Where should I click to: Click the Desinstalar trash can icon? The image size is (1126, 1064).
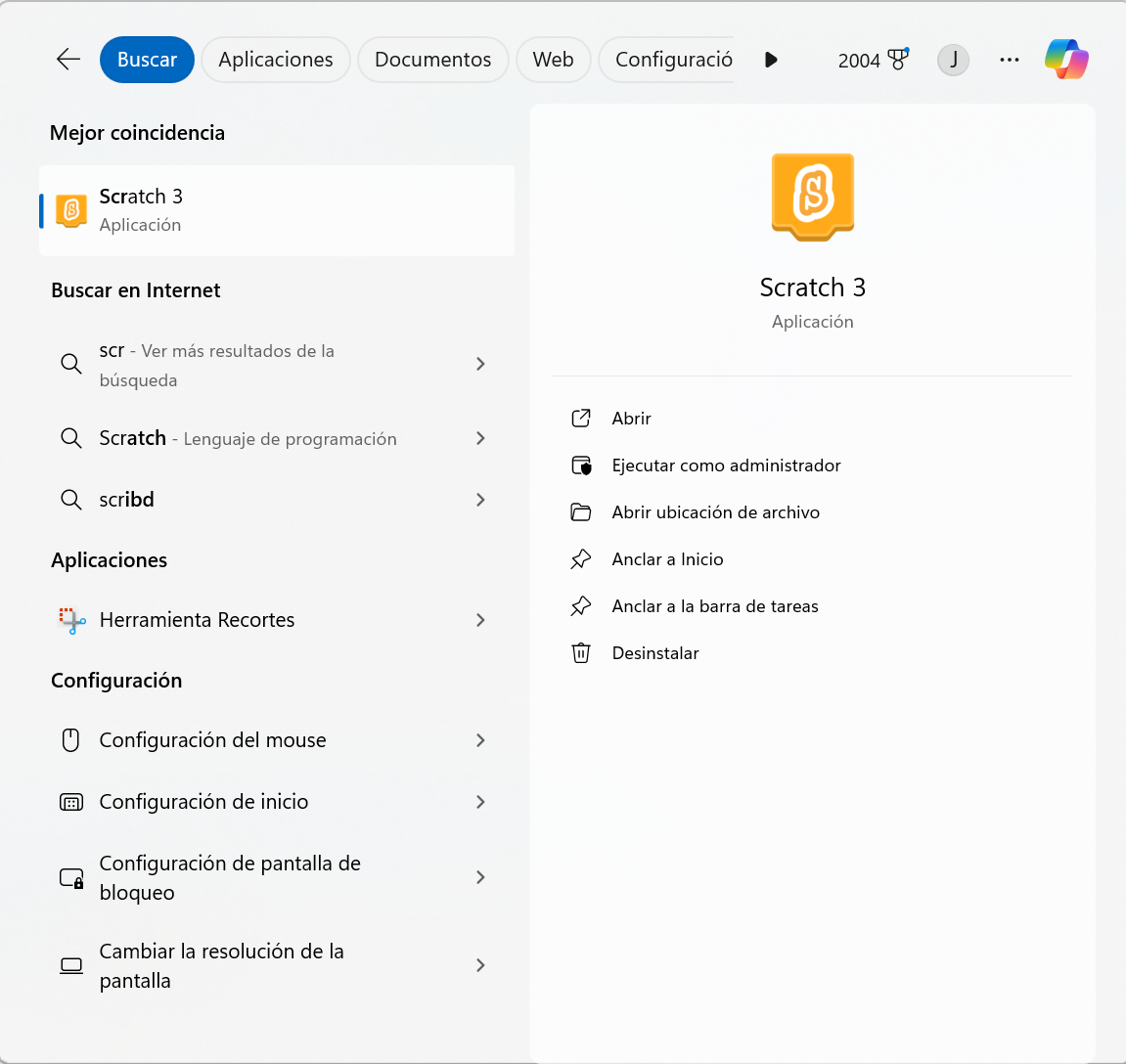581,652
